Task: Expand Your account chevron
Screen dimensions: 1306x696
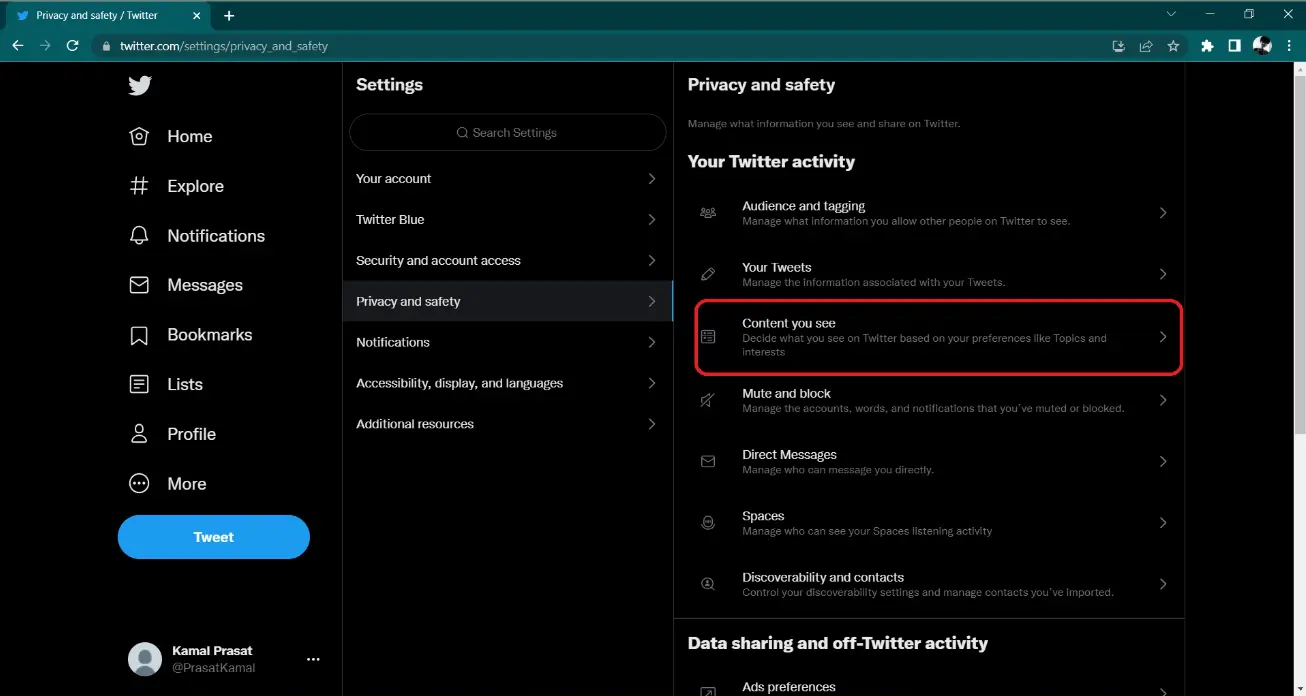Action: (x=652, y=178)
